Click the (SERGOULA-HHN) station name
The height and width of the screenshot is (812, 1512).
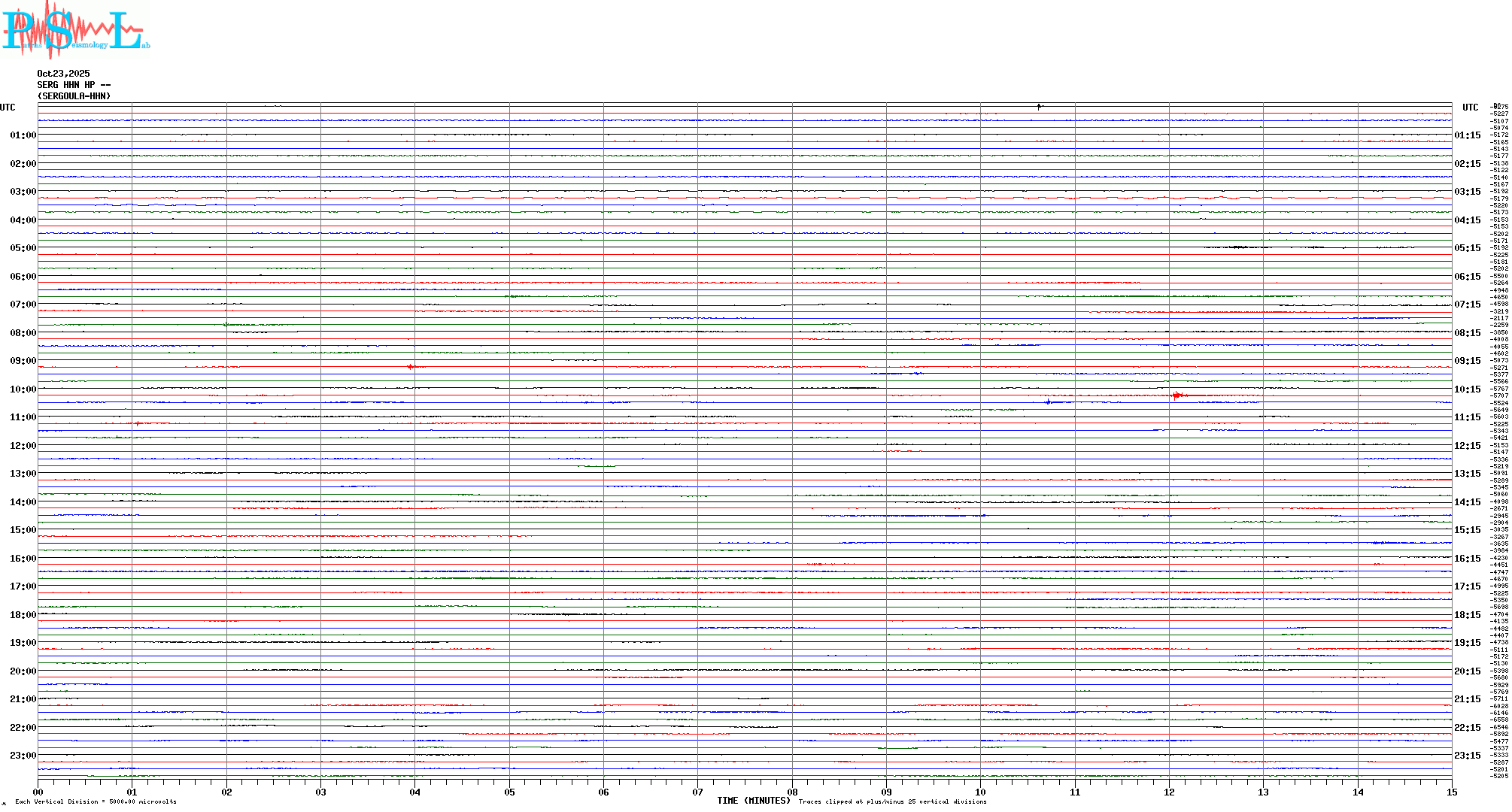(x=74, y=96)
